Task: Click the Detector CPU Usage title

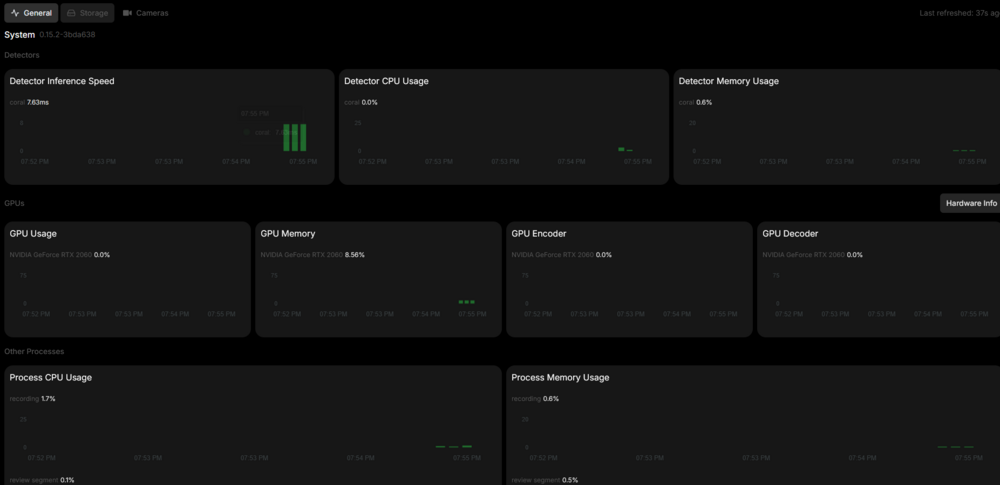Action: (386, 81)
